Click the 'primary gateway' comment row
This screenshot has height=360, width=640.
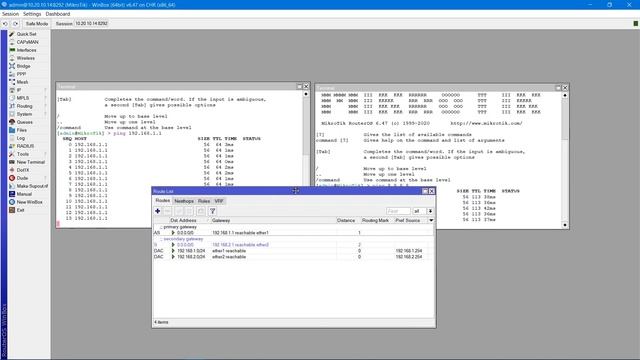coord(293,227)
